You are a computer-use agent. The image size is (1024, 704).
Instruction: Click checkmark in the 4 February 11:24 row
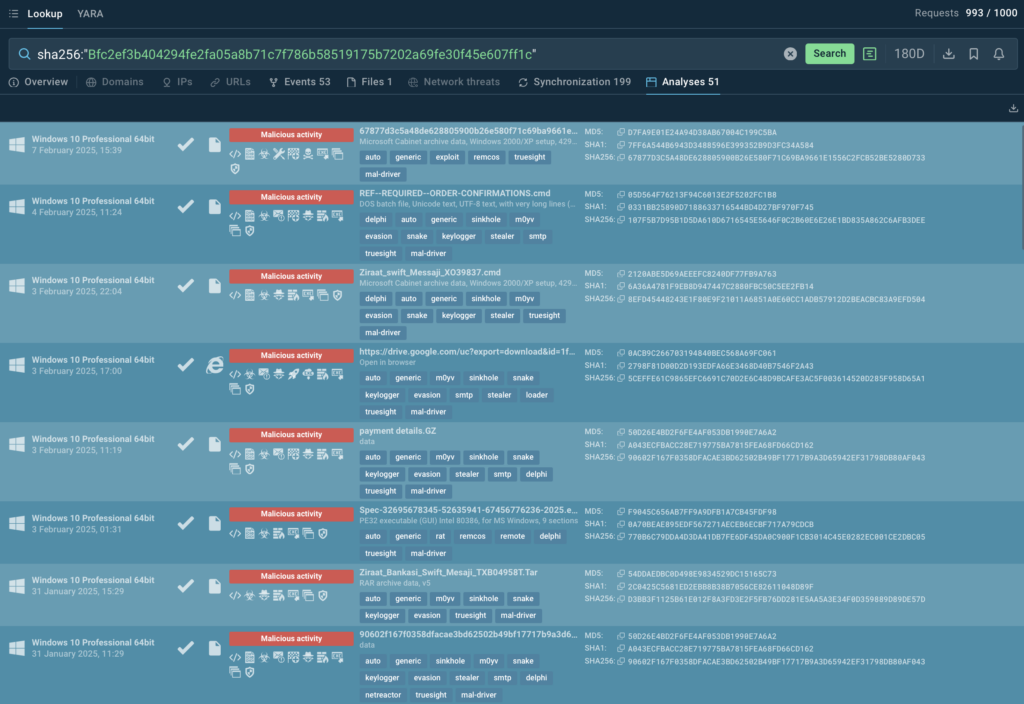point(185,206)
